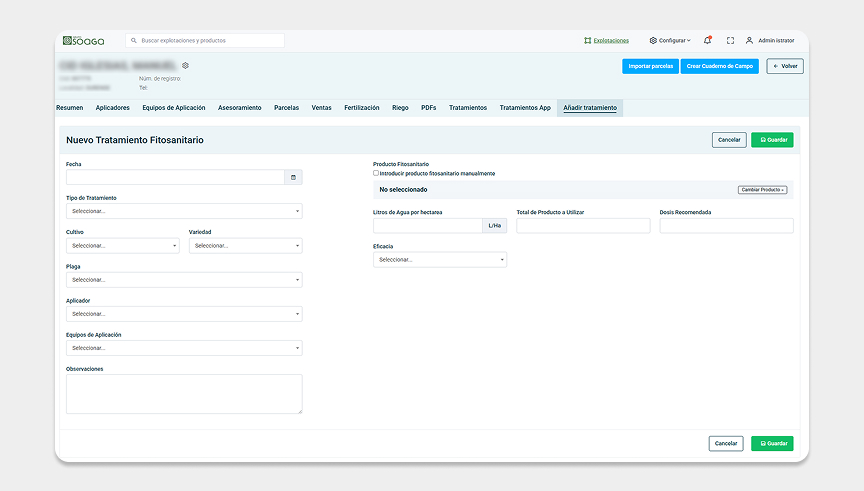Click the Explotaciones link in the header
The width and height of the screenshot is (864, 491).
click(607, 41)
